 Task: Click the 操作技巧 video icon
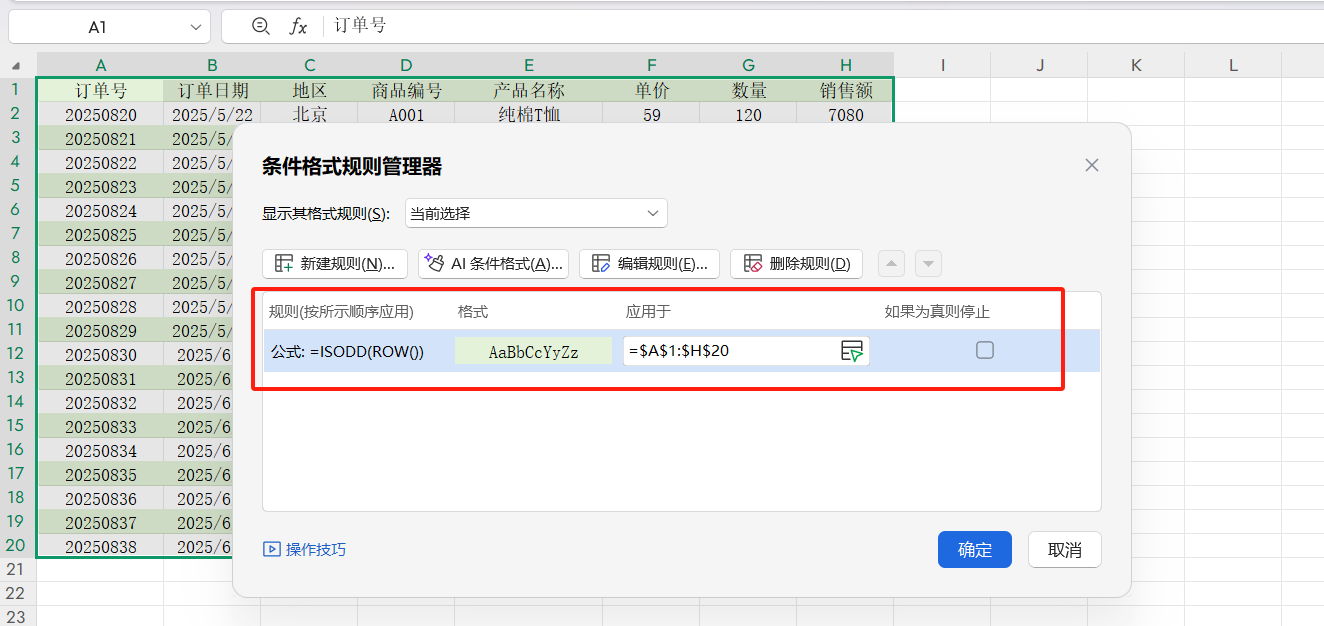click(x=272, y=549)
